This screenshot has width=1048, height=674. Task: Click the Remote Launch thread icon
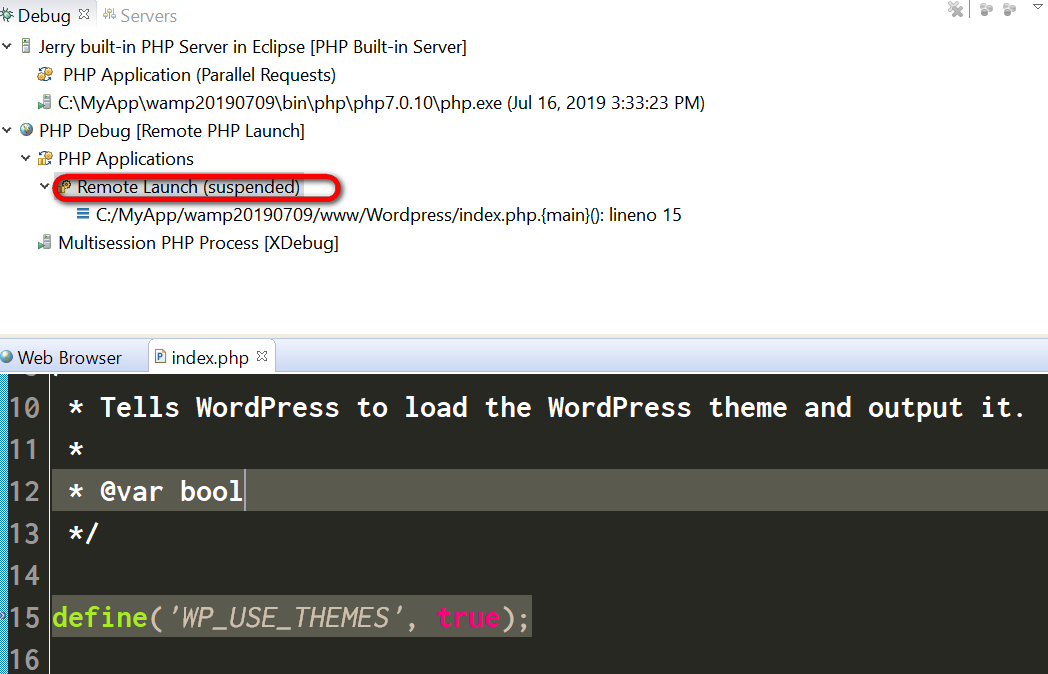(64, 187)
